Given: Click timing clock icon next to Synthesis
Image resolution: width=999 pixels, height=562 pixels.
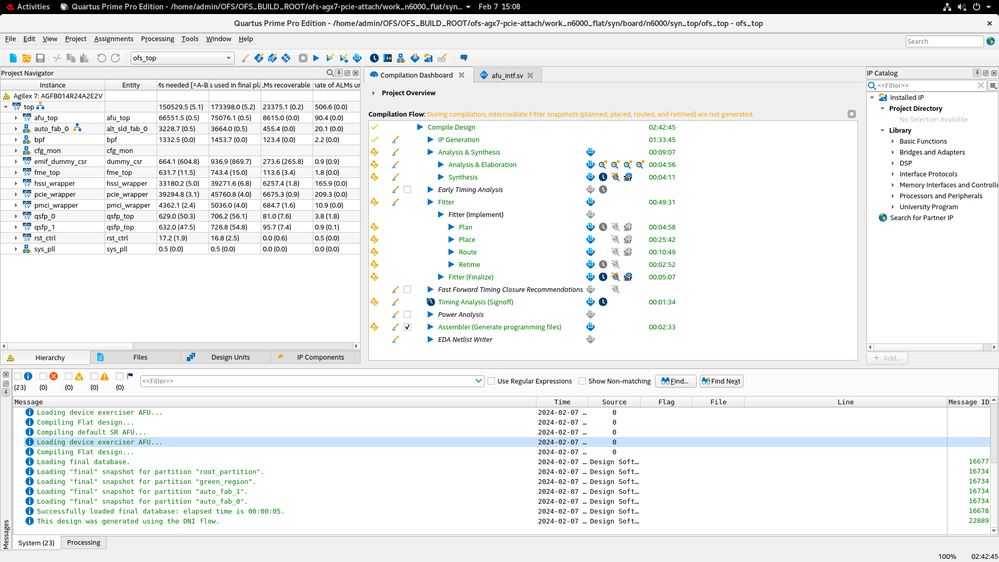Looking at the screenshot, I should pos(603,177).
